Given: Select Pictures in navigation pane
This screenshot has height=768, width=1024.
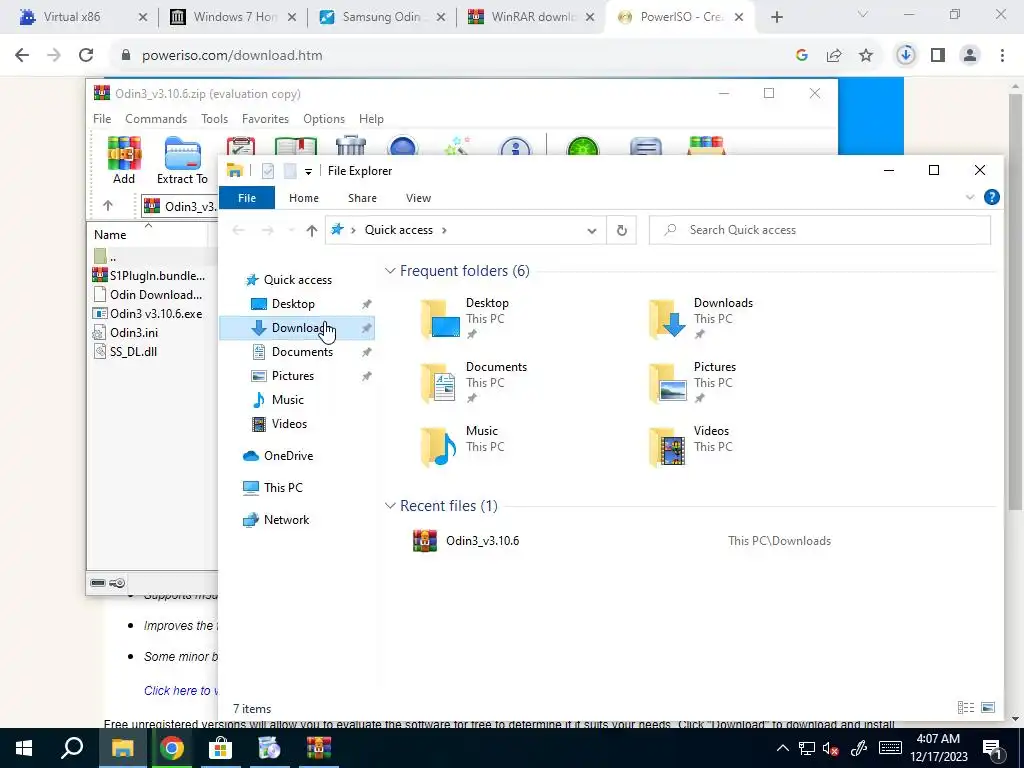Looking at the screenshot, I should [x=293, y=376].
